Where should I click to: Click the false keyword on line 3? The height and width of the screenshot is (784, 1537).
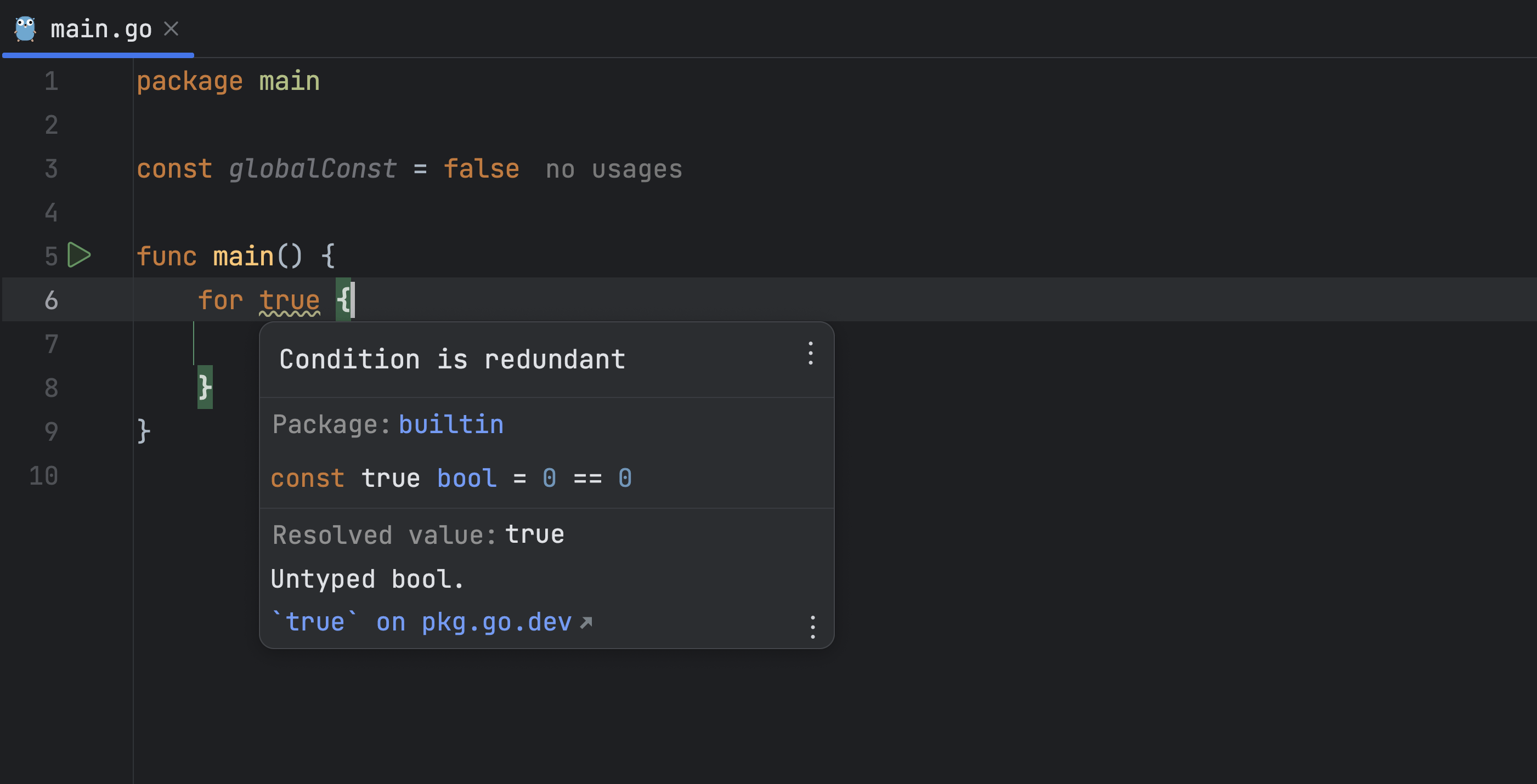[481, 169]
